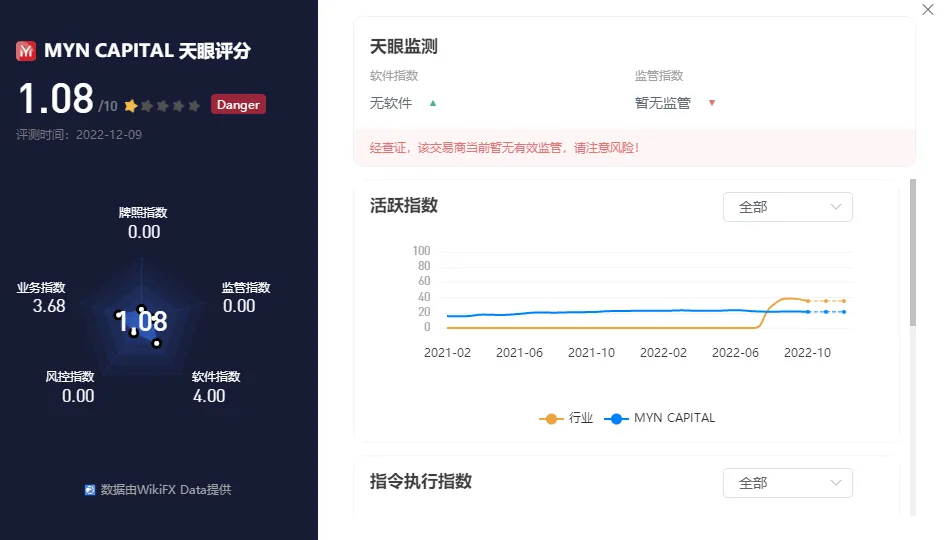The image size is (944, 540).
Task: Click the 暂无监管 value text
Action: [x=662, y=103]
